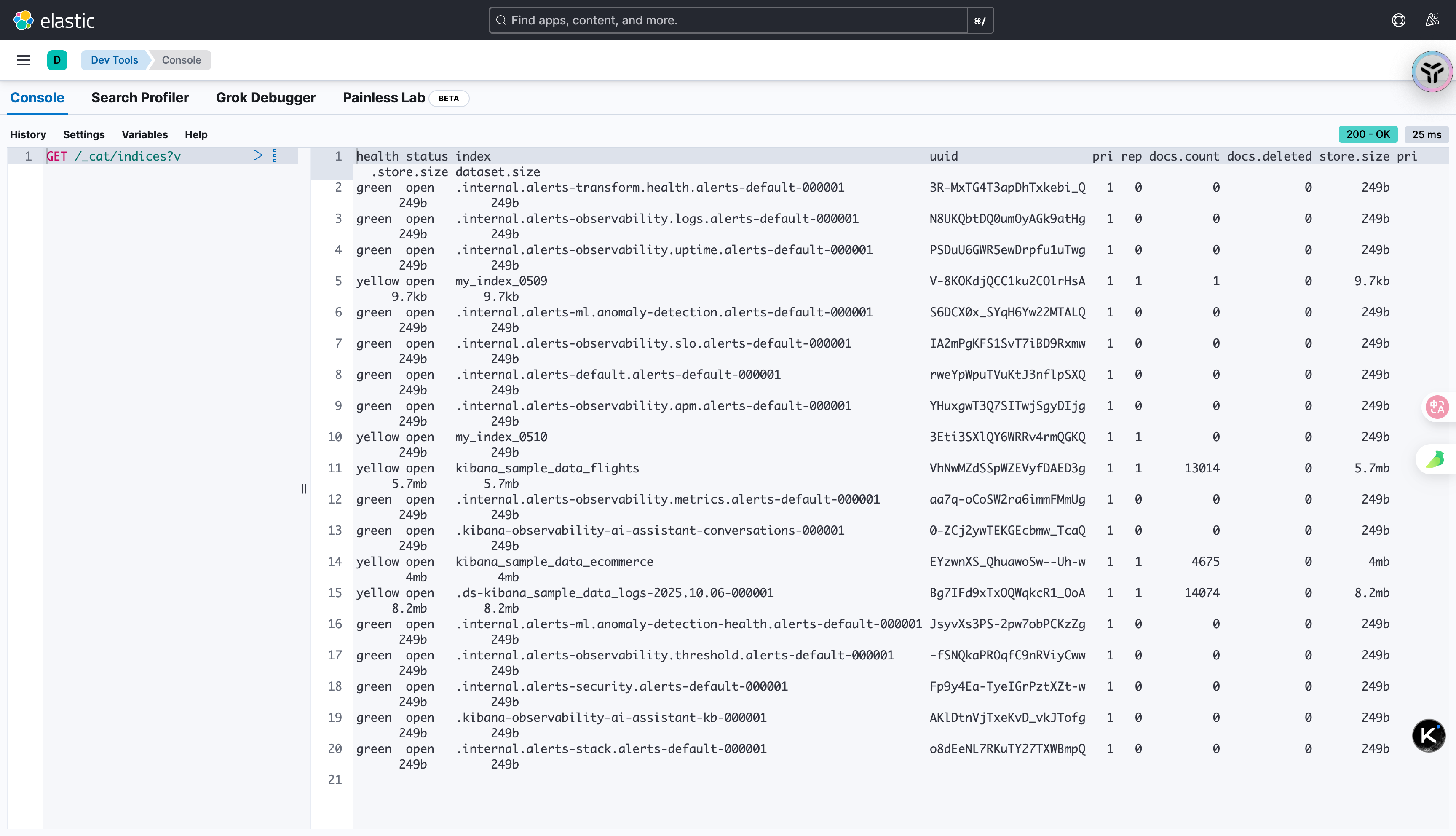Screen dimensions: 1456x836
Task: Open the hamburger navigation menu
Action: [24, 60]
